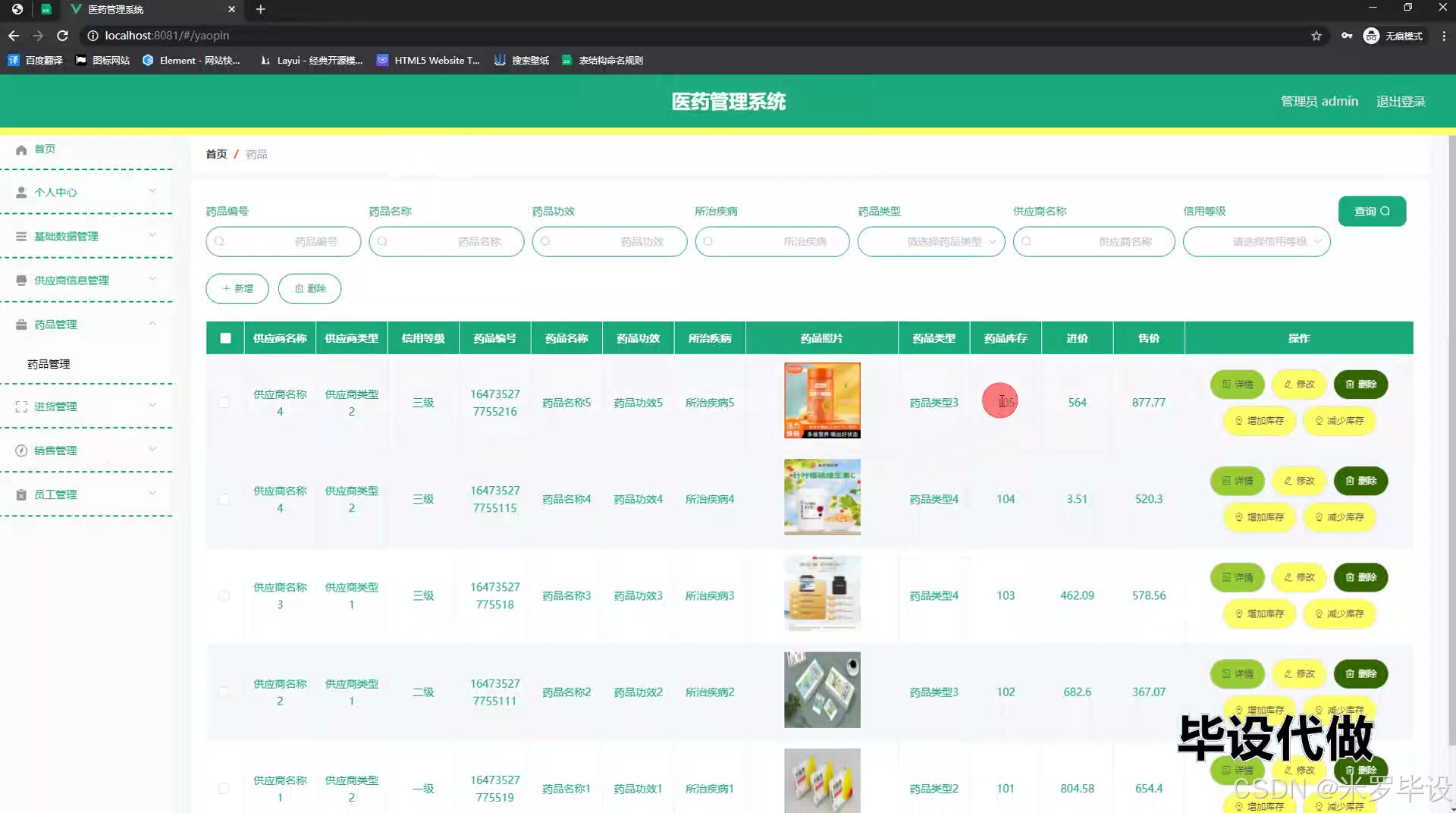Expand 进货管理 menu chevron

click(152, 405)
